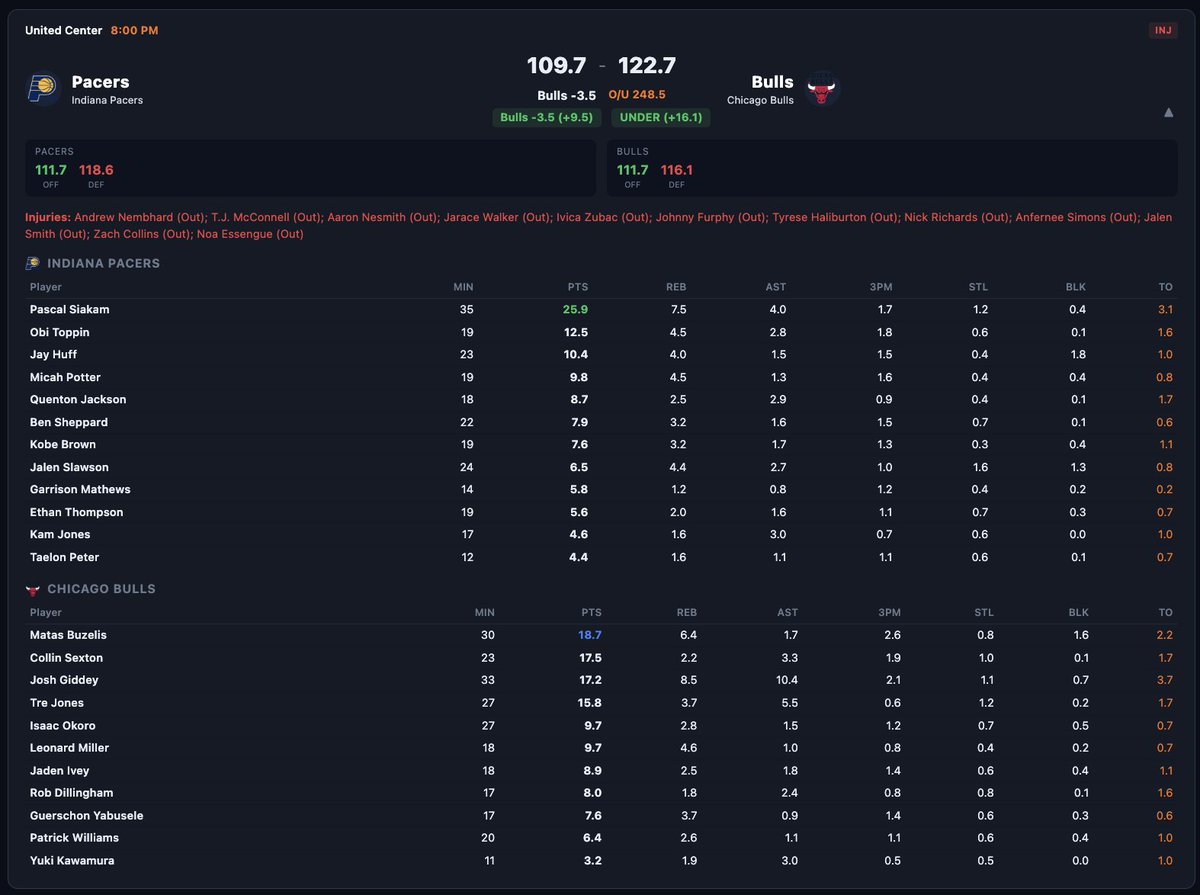The image size is (1200, 895).
Task: Click Josh Giddey's 10.4 assists value
Action: 787,680
